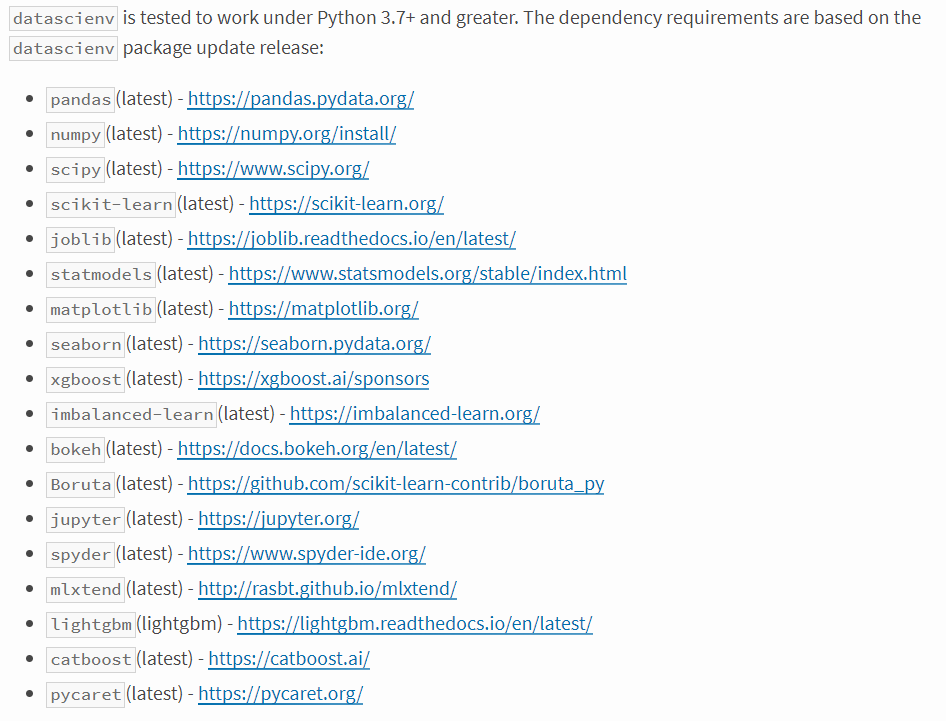Go to the jupyter.org link
This screenshot has height=721, width=946.
[x=278, y=519]
